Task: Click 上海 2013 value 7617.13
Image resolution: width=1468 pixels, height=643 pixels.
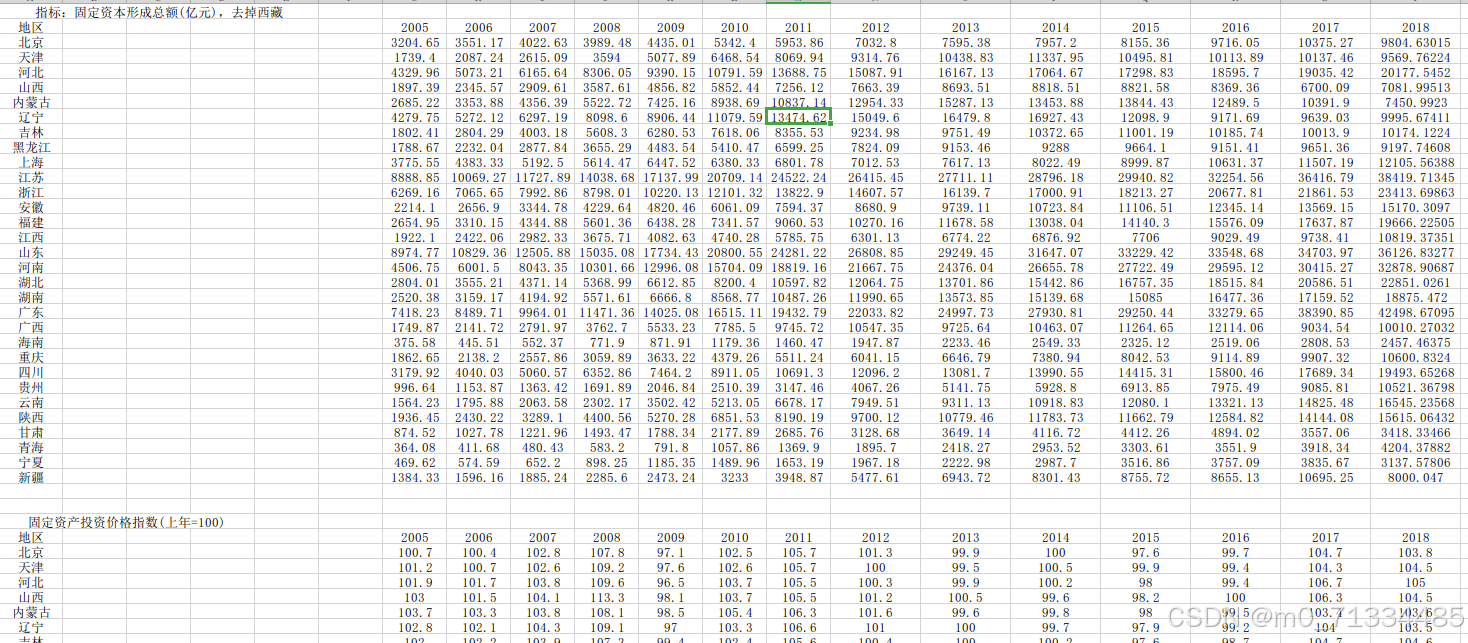Action: tap(966, 162)
